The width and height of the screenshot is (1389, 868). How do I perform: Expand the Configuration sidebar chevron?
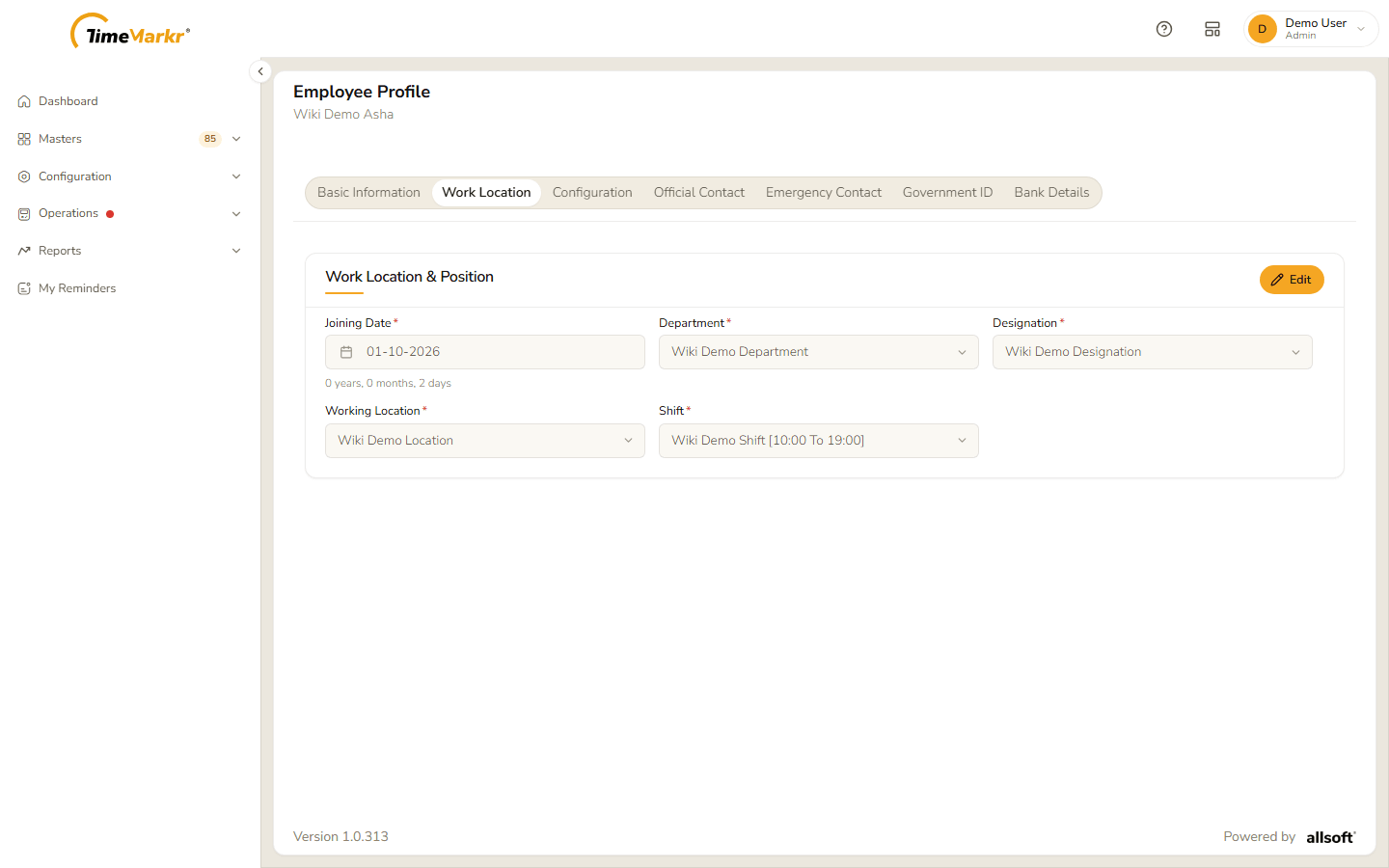click(x=236, y=176)
